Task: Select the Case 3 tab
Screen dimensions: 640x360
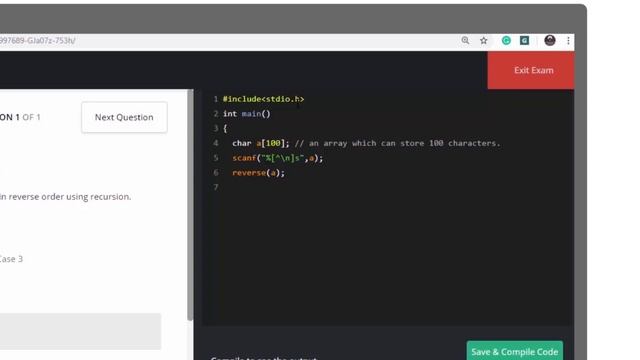Action: (11, 259)
